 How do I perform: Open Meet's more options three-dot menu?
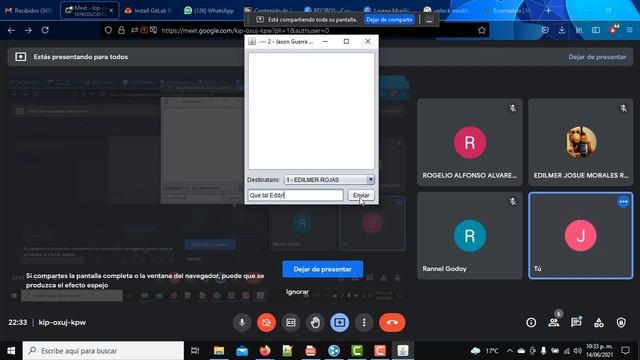(x=364, y=322)
